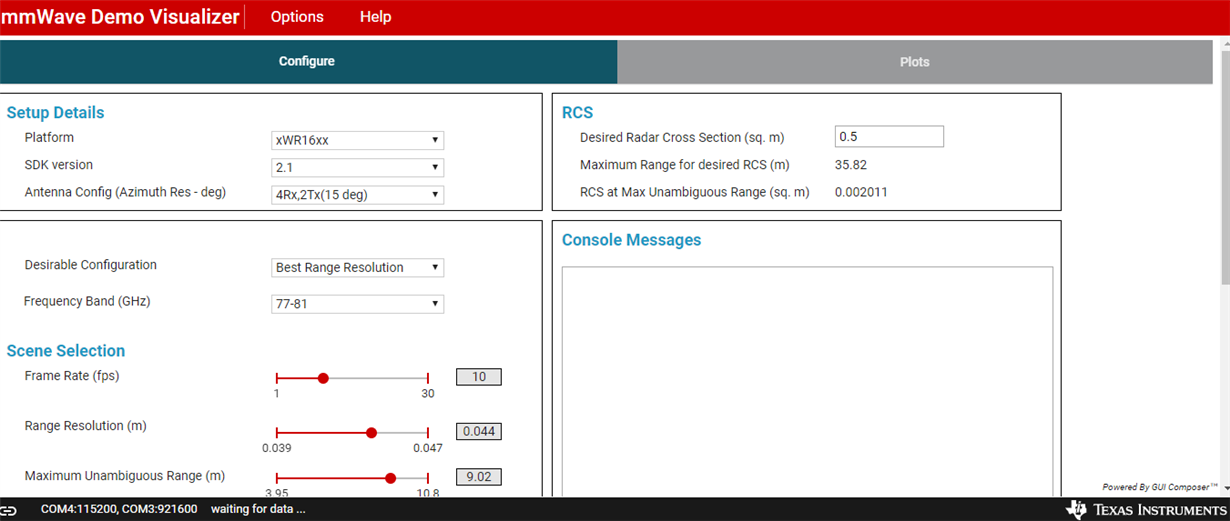
Task: Click the Frame Rate slider handle
Action: coord(323,378)
